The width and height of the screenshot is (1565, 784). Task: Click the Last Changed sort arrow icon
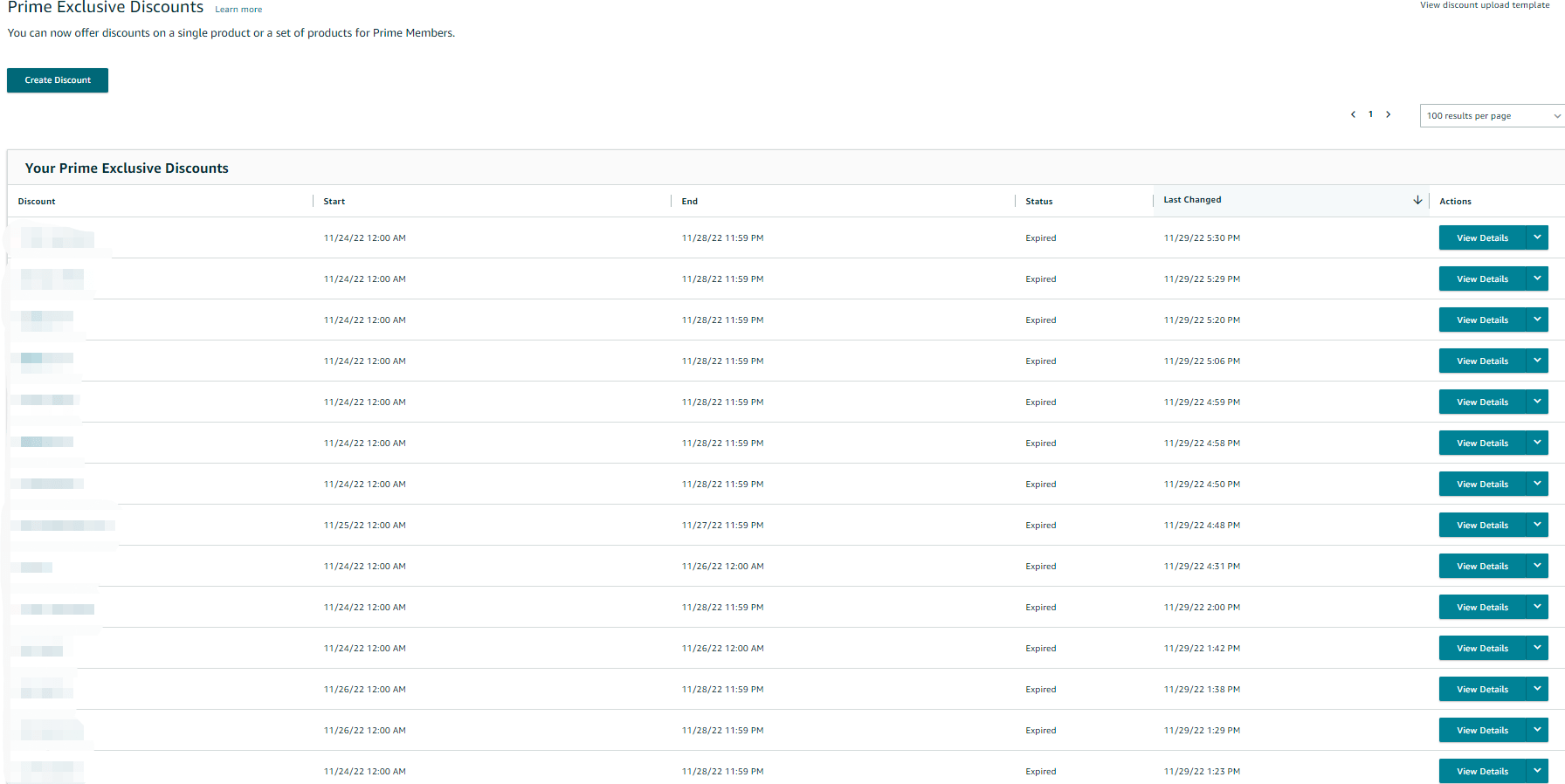(1417, 200)
